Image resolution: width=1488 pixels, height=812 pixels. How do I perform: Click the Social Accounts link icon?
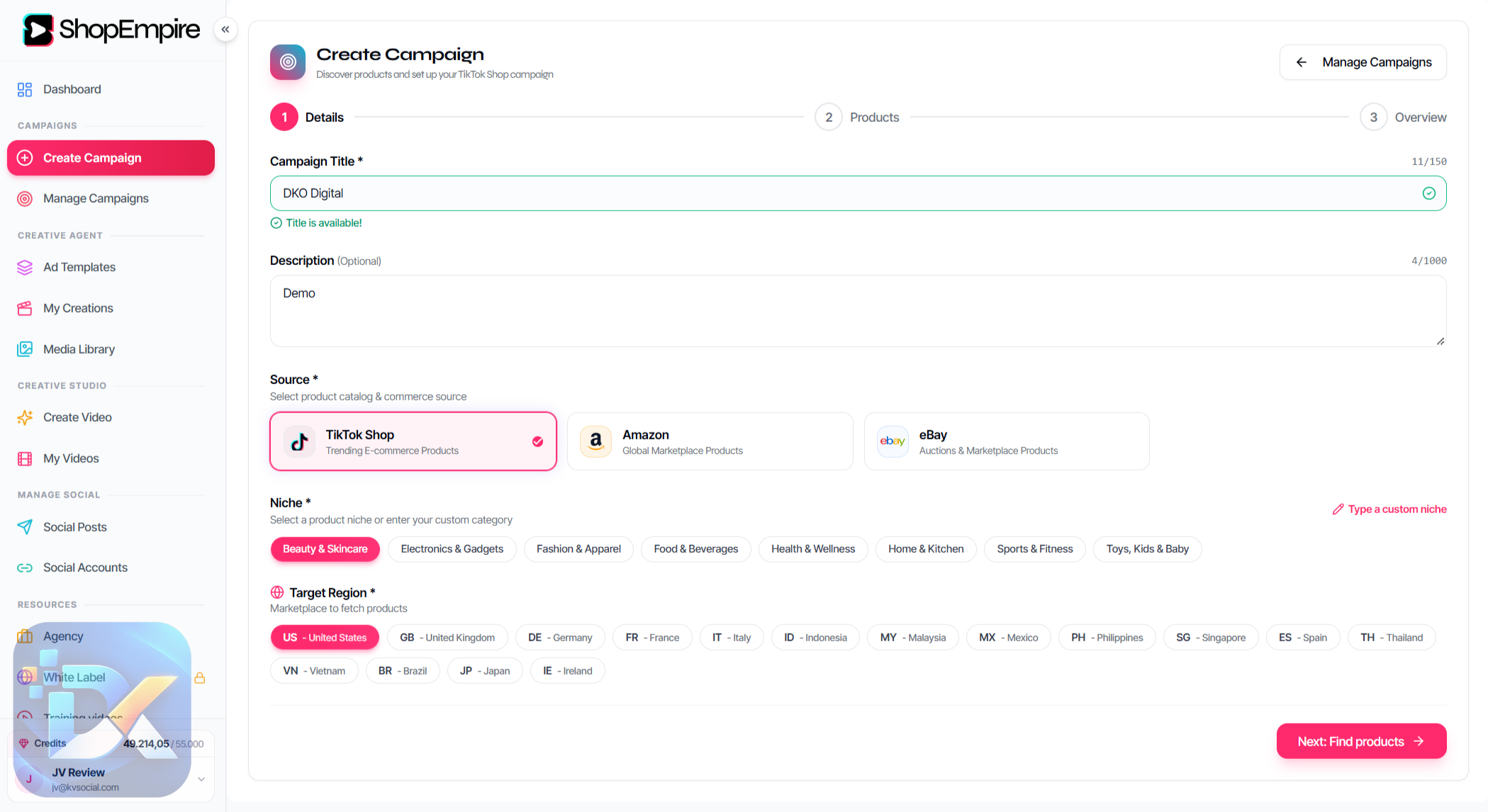(x=25, y=568)
